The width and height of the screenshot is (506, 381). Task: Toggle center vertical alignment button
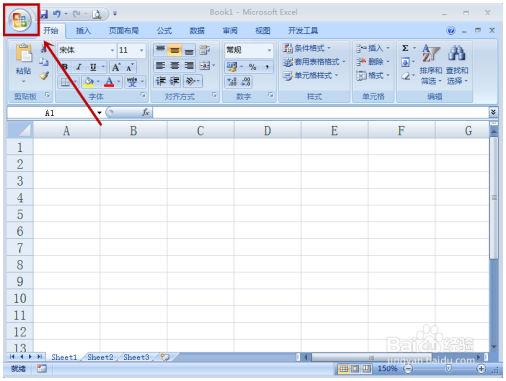pyautogui.click(x=175, y=50)
